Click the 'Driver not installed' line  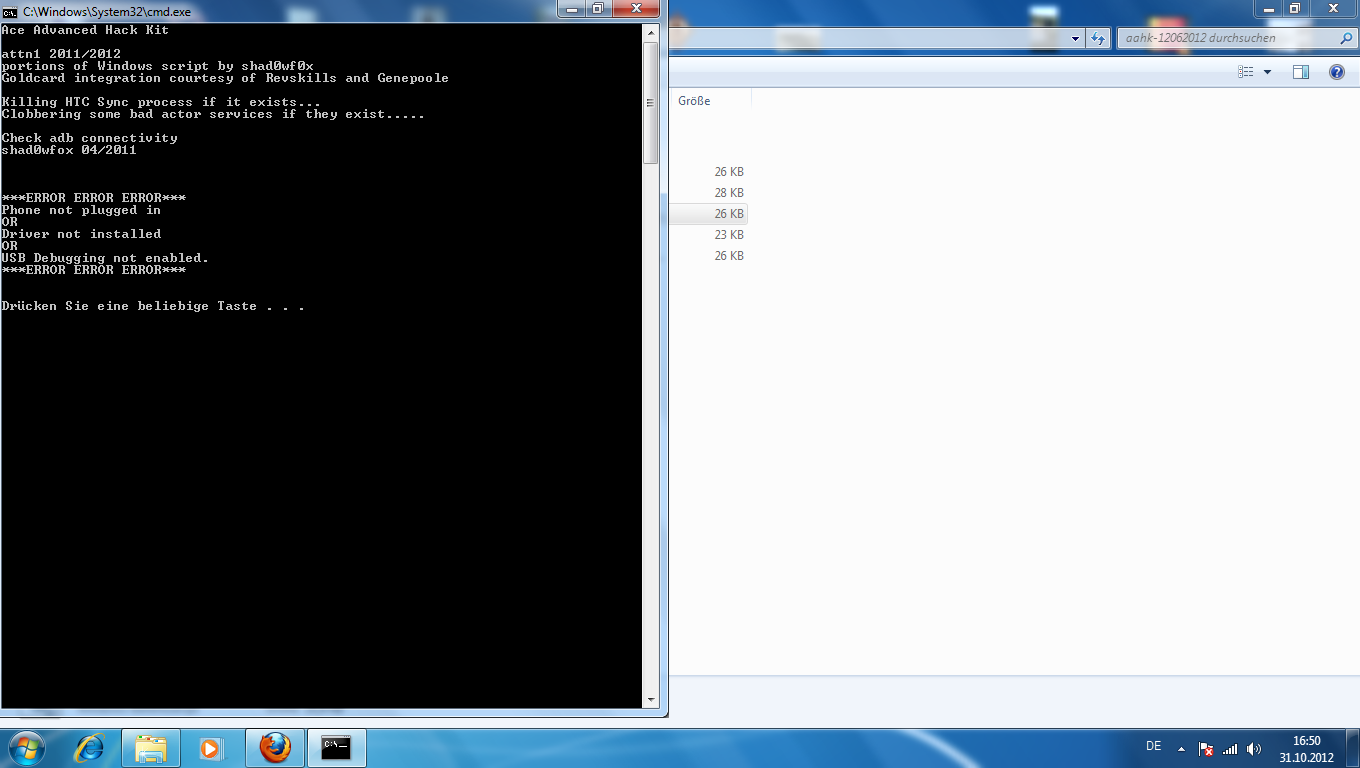point(81,234)
